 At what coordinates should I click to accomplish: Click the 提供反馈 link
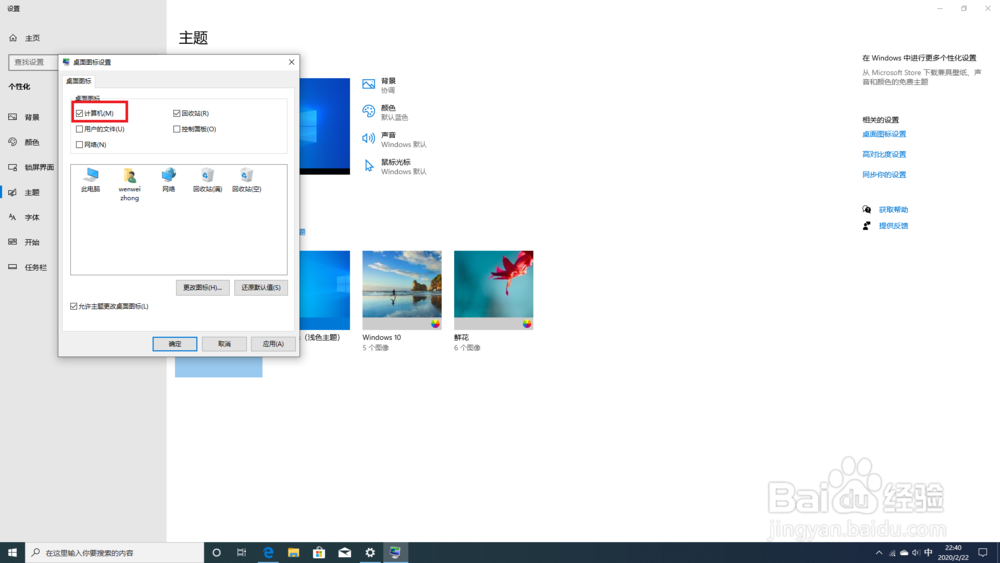pyautogui.click(x=893, y=226)
